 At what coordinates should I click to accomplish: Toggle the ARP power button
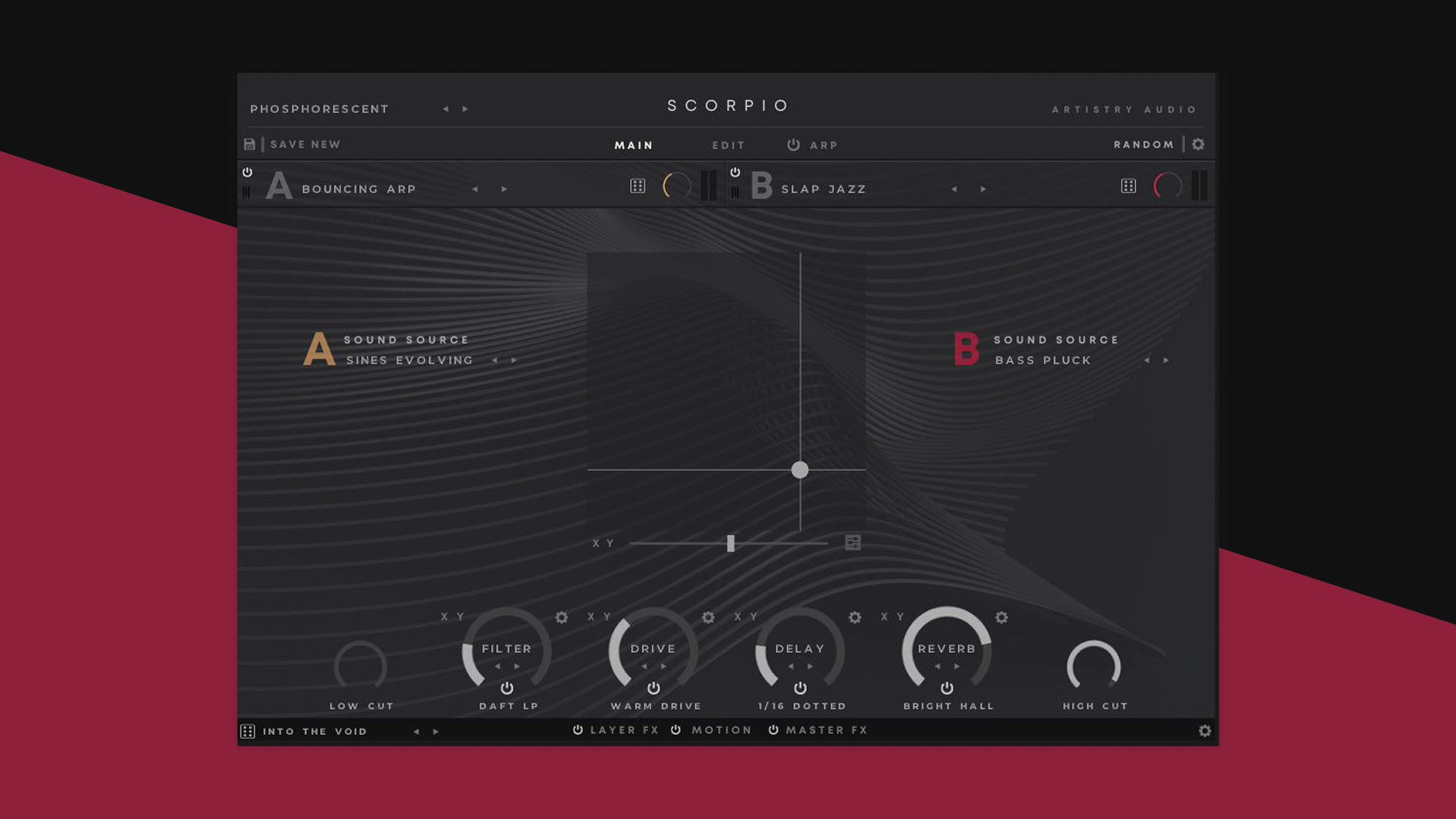[x=793, y=144]
